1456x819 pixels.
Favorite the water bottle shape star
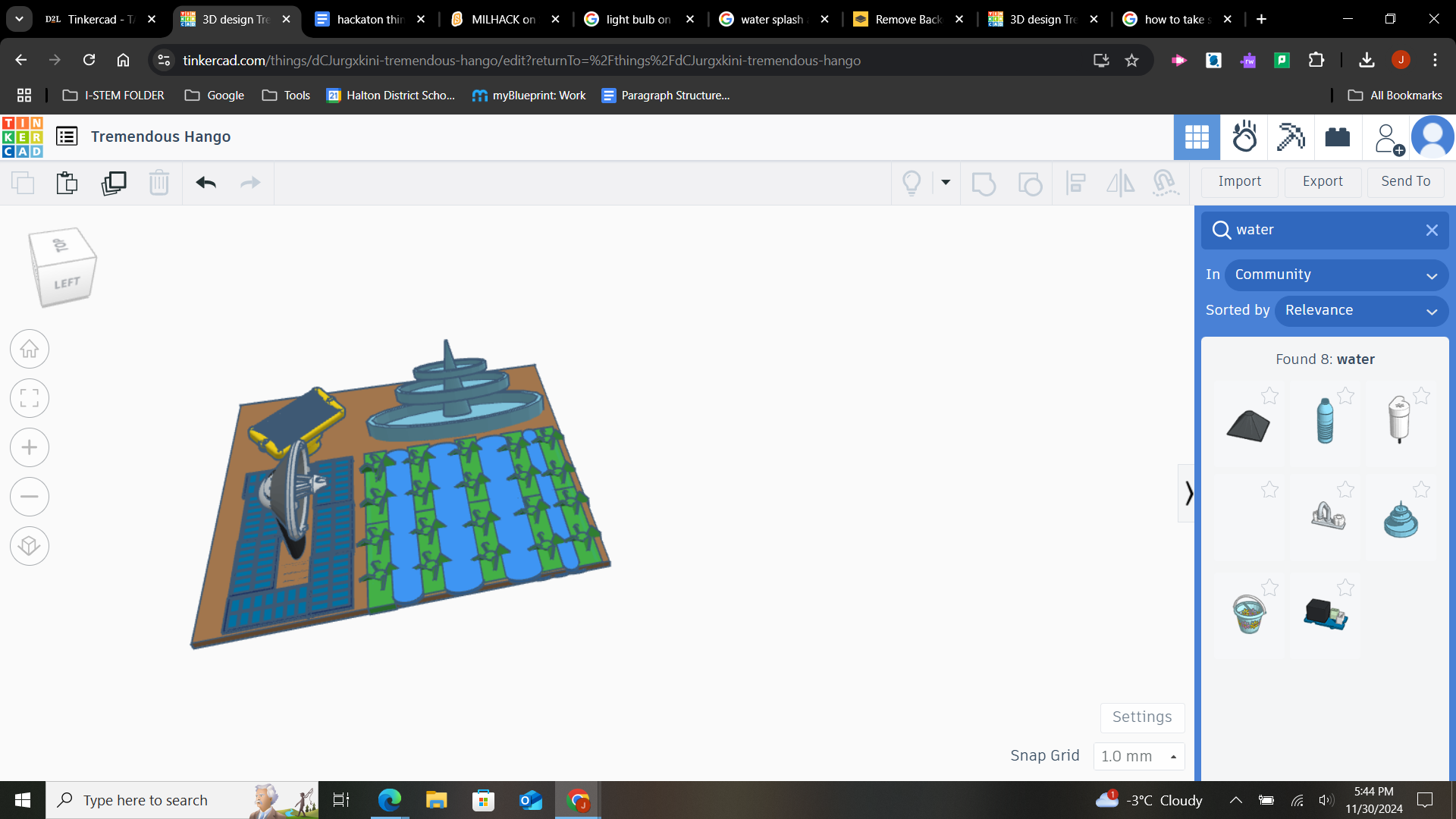(1346, 396)
